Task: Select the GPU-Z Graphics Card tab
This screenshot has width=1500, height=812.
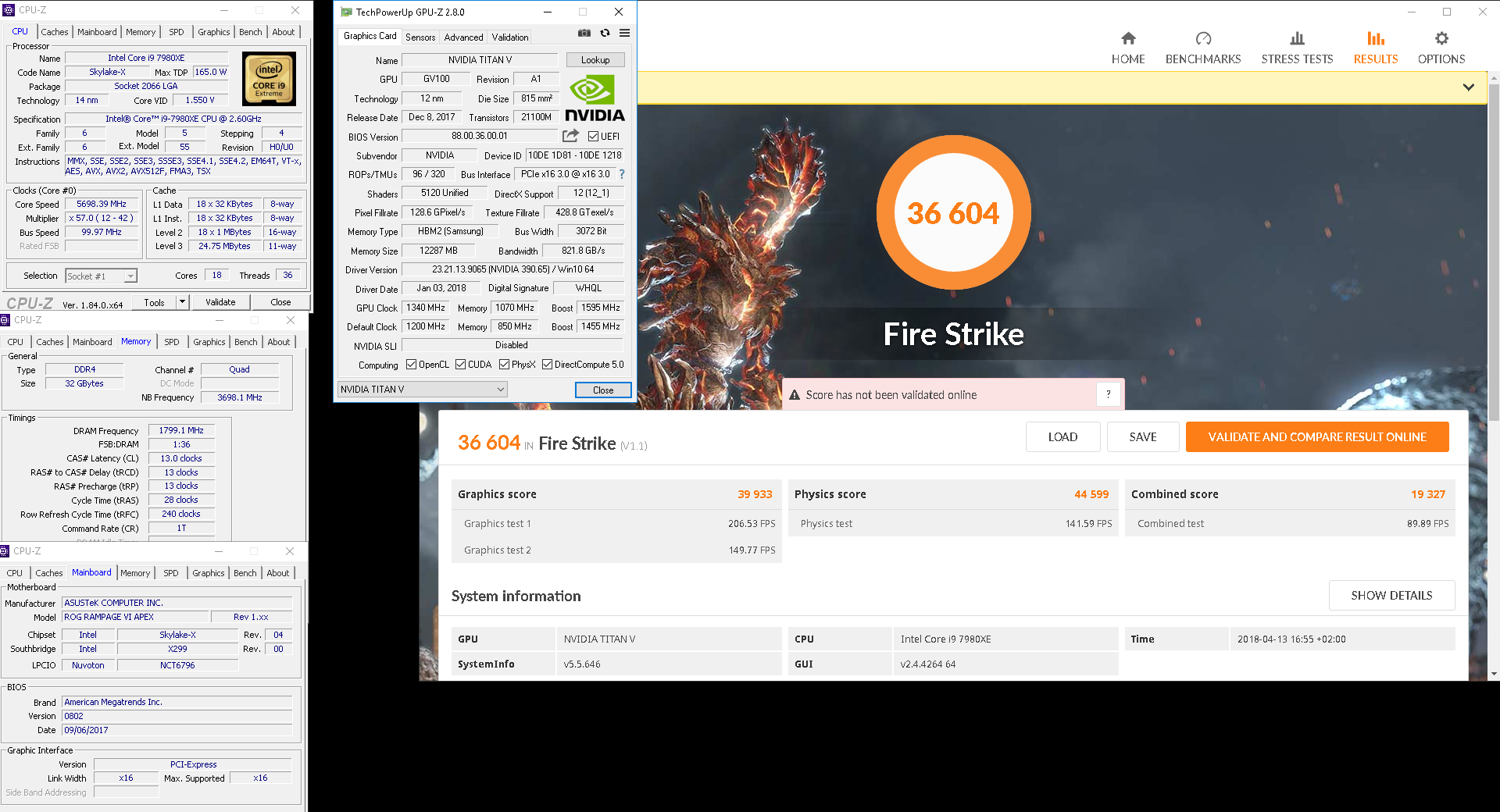Action: click(370, 36)
